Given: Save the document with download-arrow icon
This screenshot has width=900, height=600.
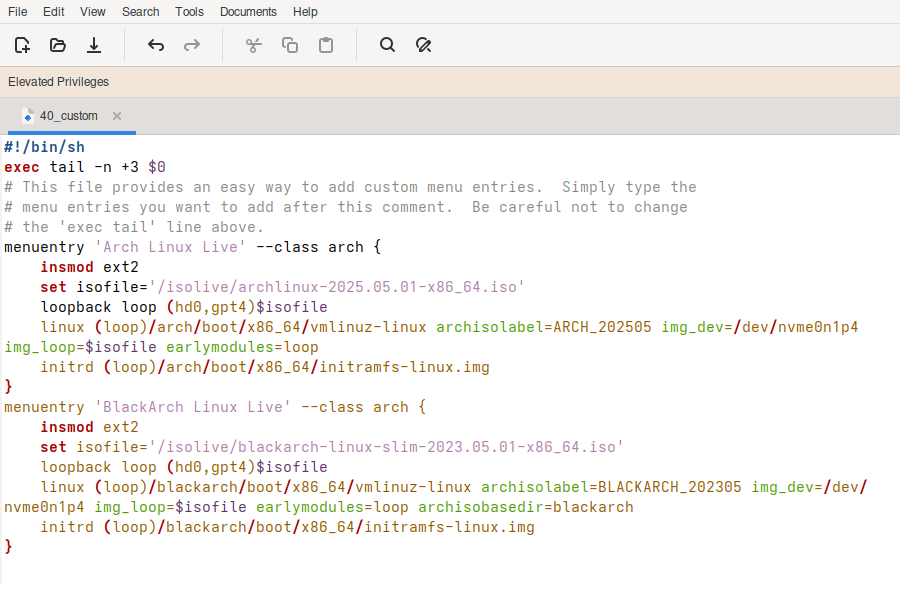Looking at the screenshot, I should pos(94,45).
